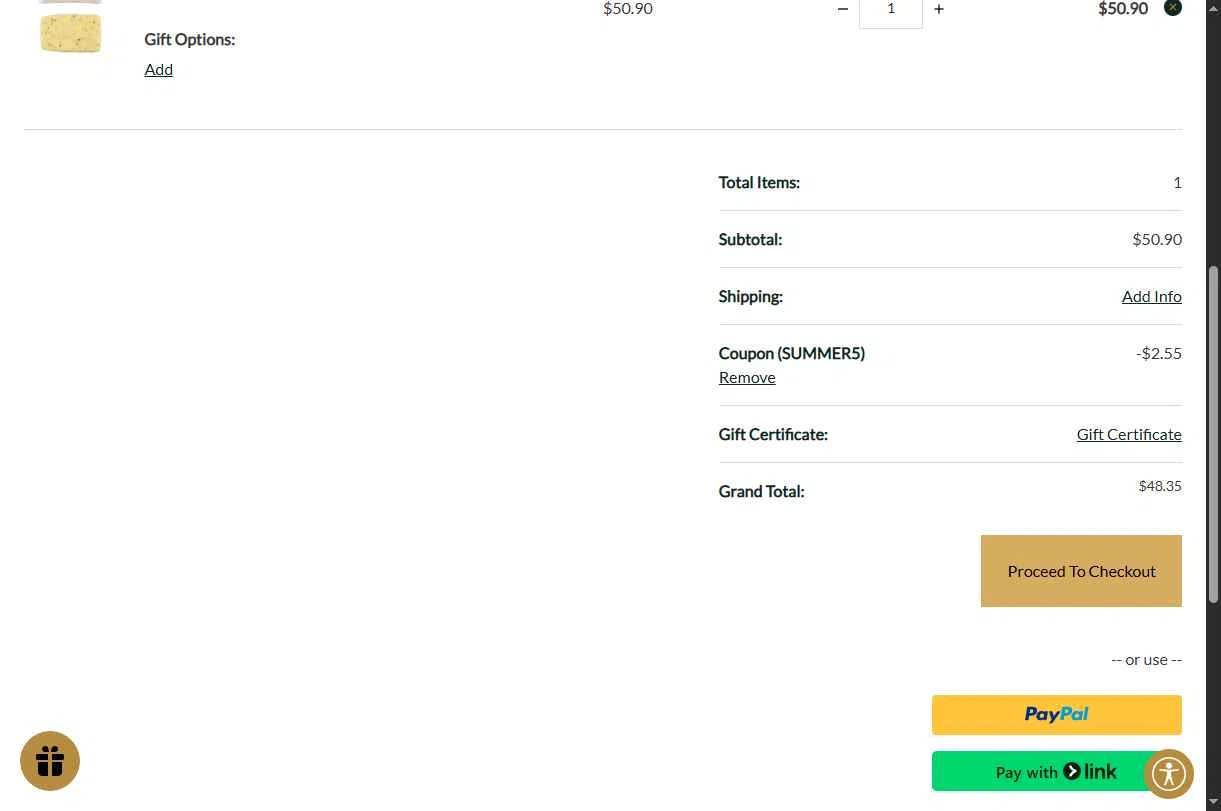
Task: Select the Gift Options label
Action: pos(190,39)
